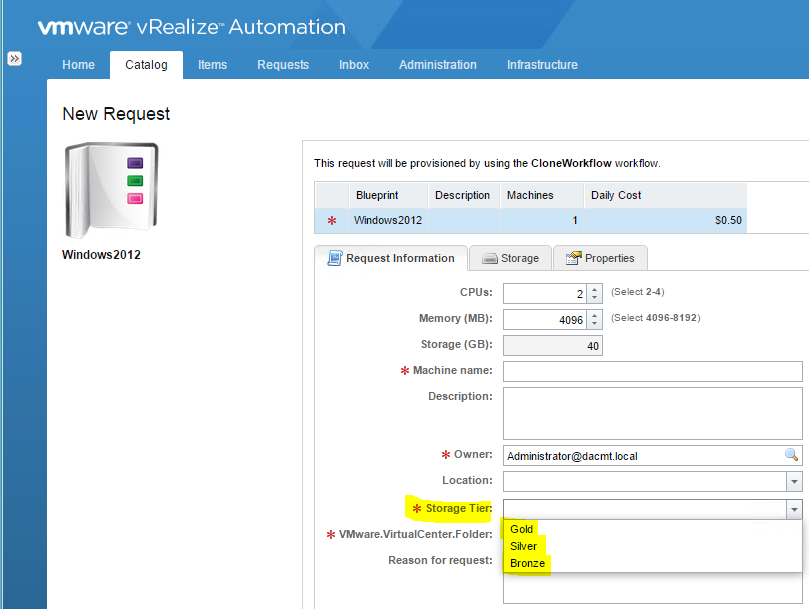
Task: Click the Description text area
Action: coord(653,413)
